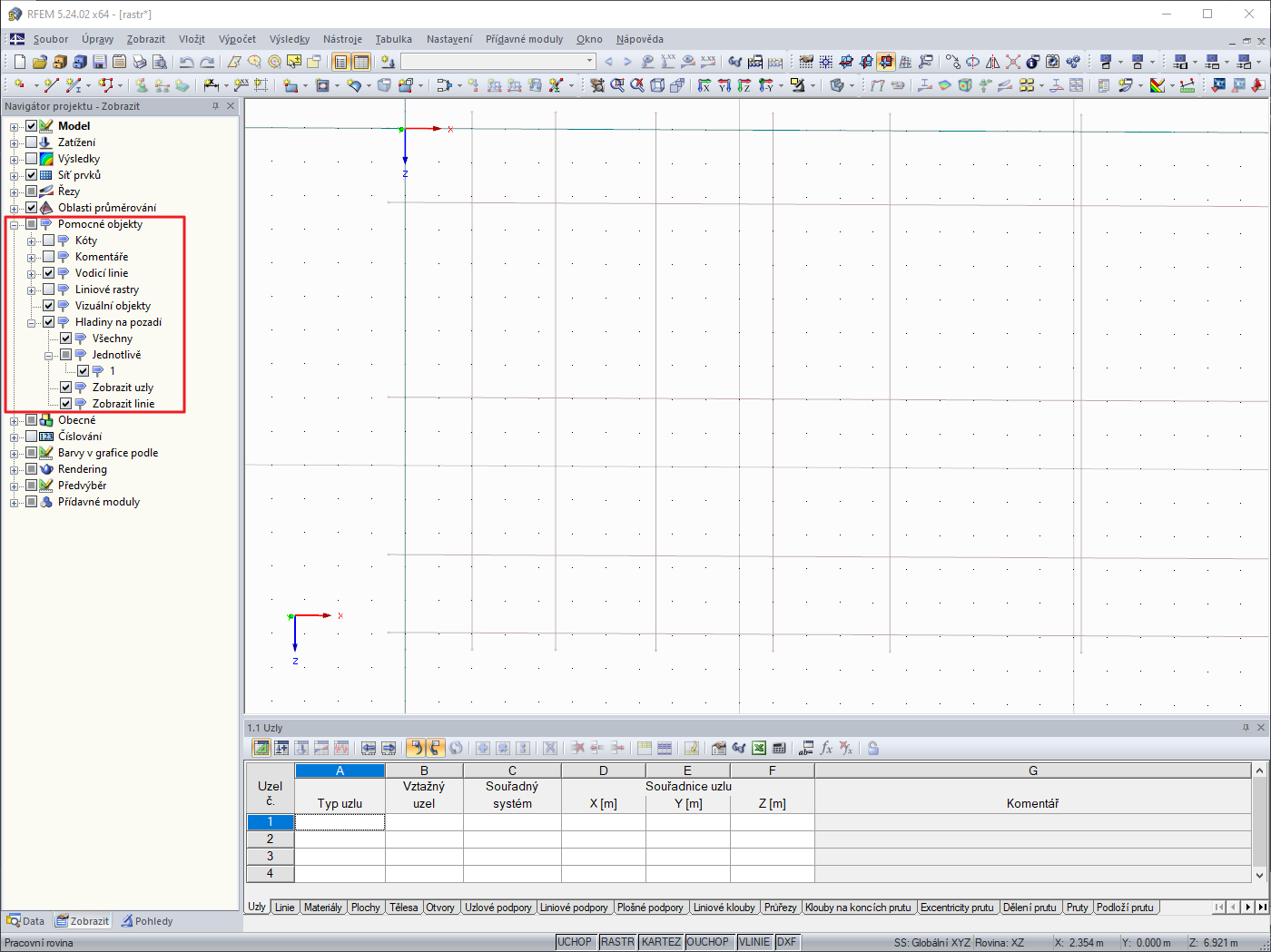Toggle the OUCHOP status bar button
The height and width of the screenshot is (952, 1271).
coord(708,942)
